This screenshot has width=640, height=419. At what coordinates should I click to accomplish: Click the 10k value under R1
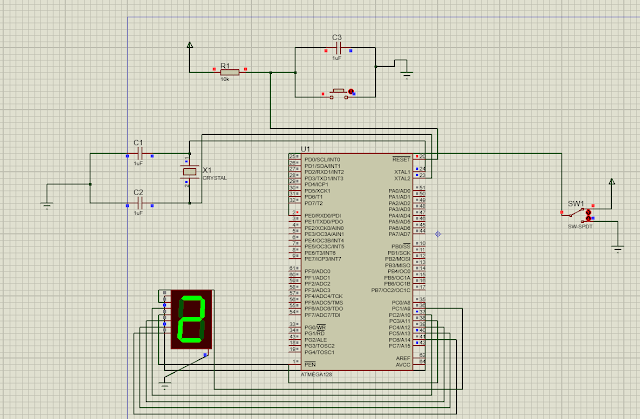225,79
